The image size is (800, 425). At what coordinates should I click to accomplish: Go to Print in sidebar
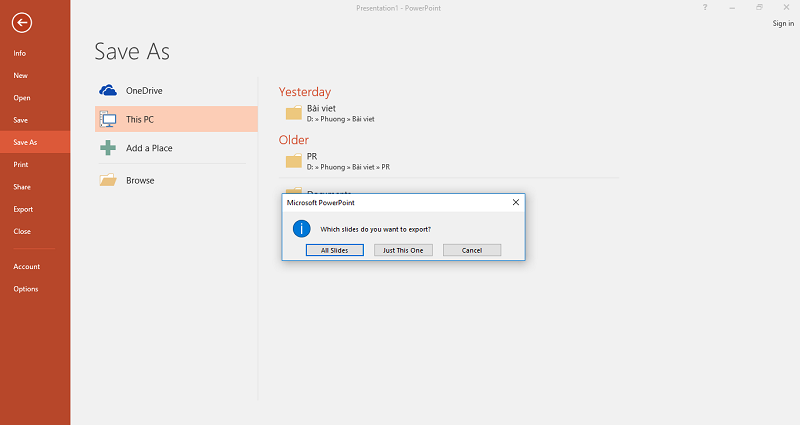pyautogui.click(x=21, y=164)
